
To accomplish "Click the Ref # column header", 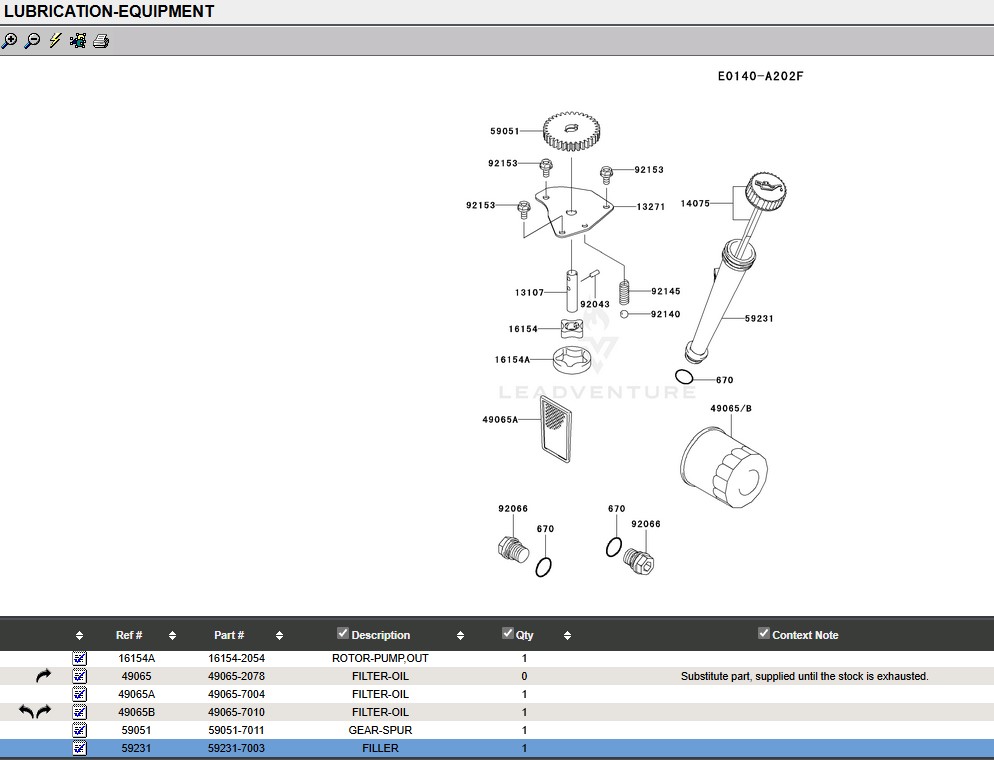I will coord(129,635).
